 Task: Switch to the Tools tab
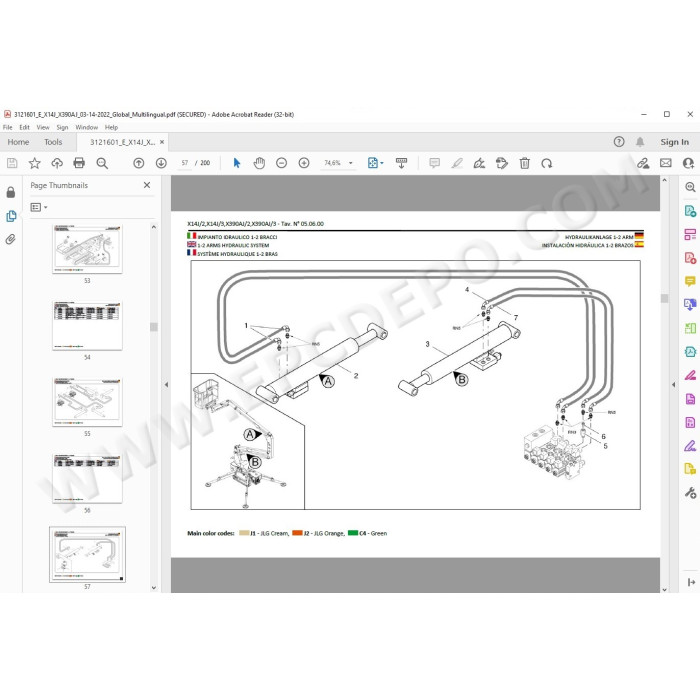(x=53, y=142)
